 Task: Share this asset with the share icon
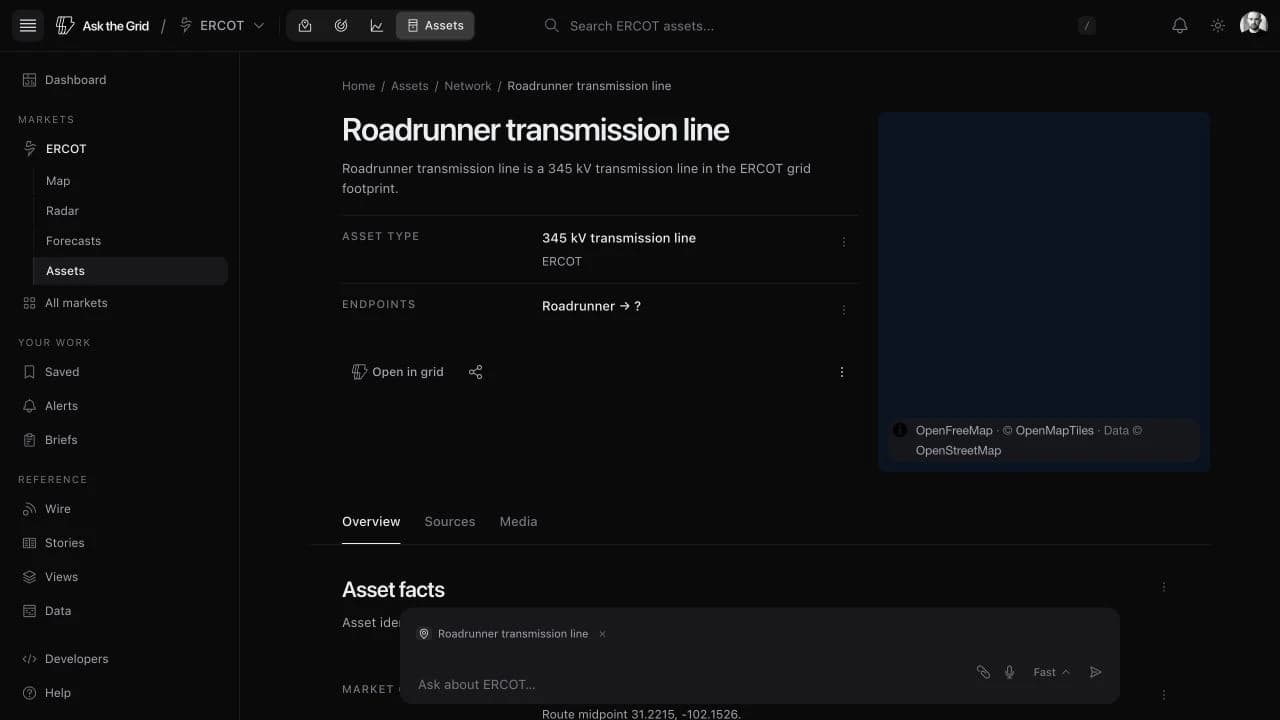click(476, 372)
